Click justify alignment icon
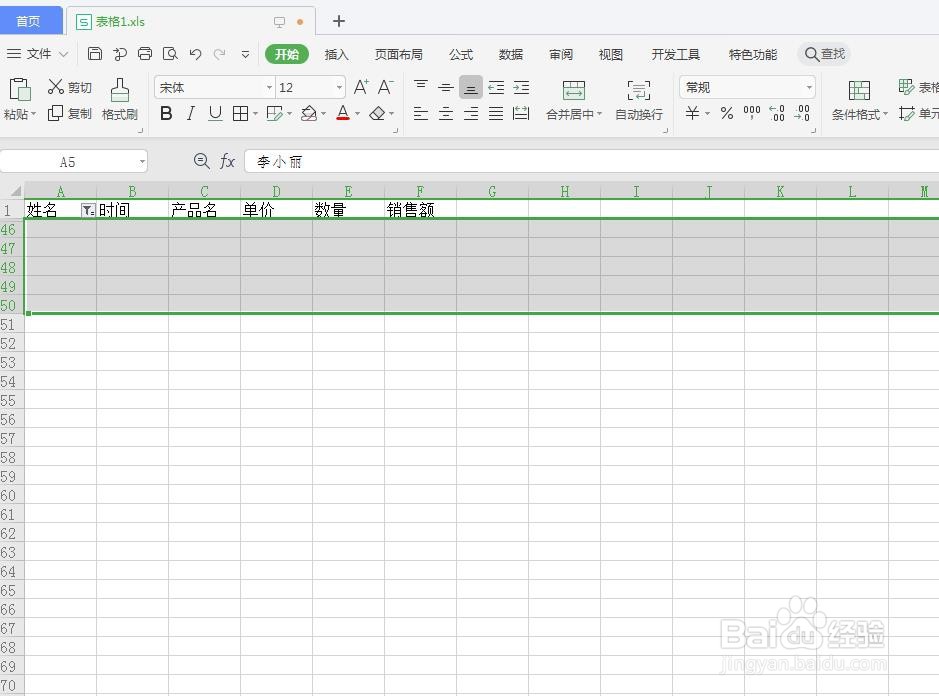The image size is (939, 696). (x=496, y=113)
